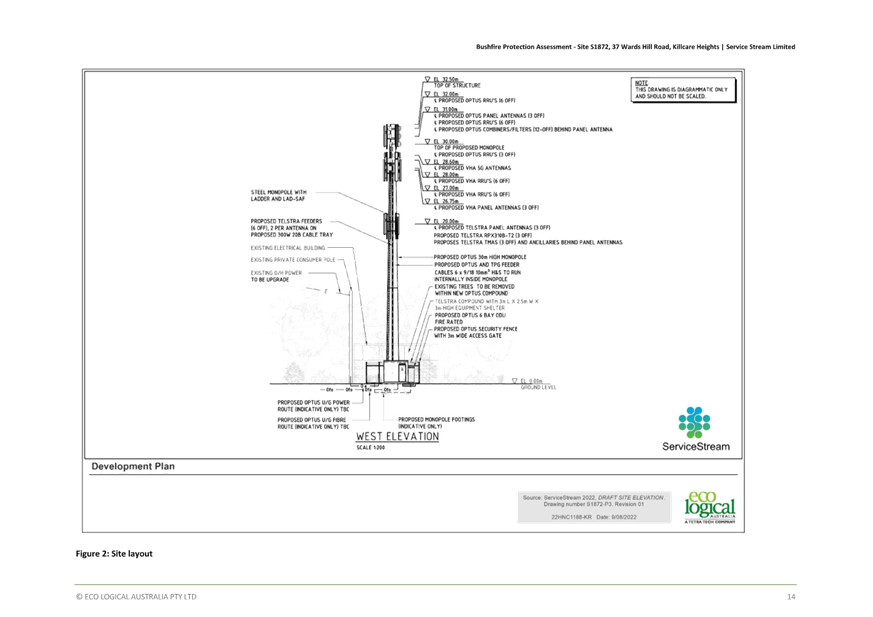The width and height of the screenshot is (873, 617).
Task: Click 'TELSTRA COMPOUND WITH 3m L X 2.5m W' annotation
Action: tap(486, 305)
